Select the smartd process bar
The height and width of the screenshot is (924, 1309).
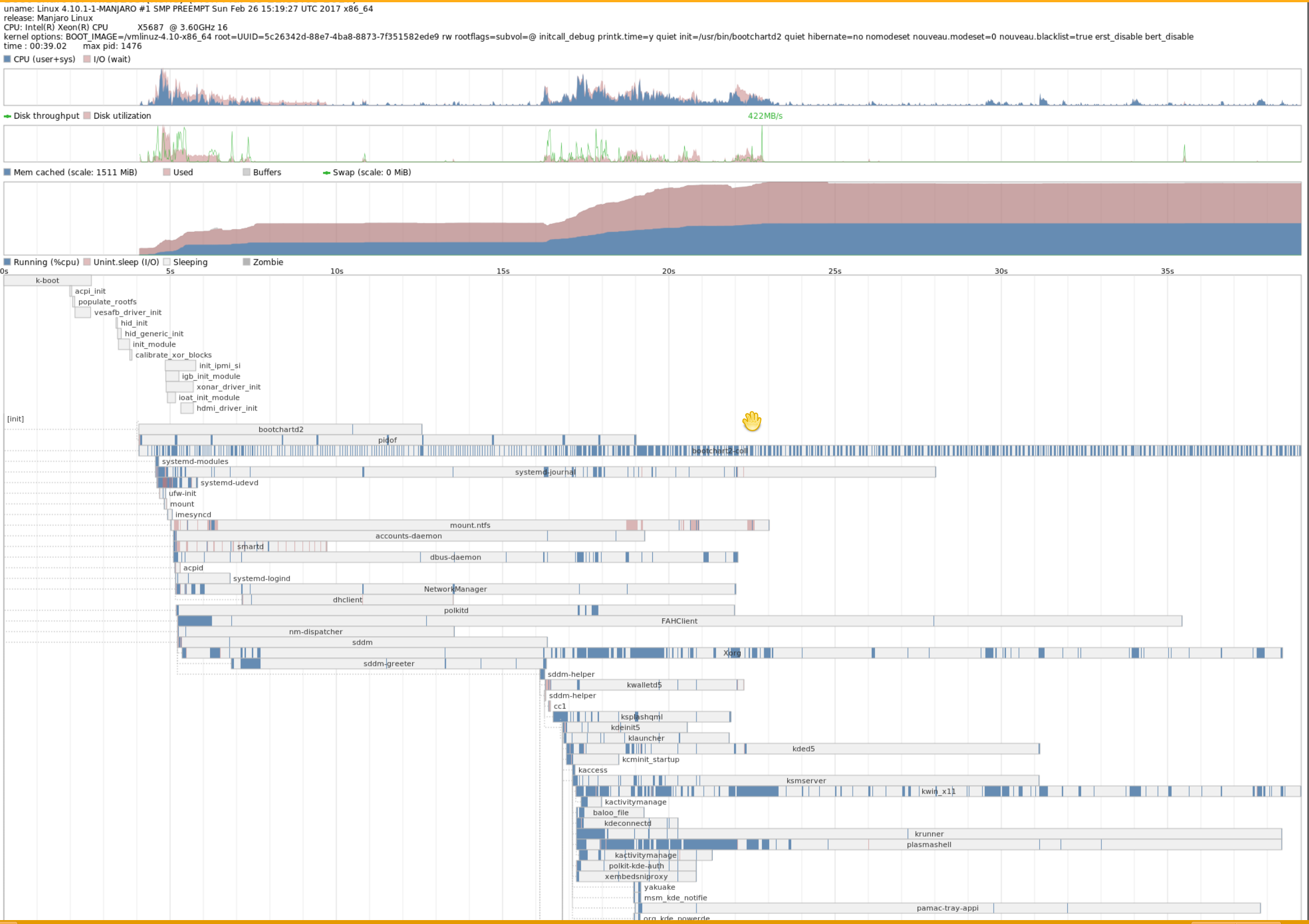tap(251, 547)
